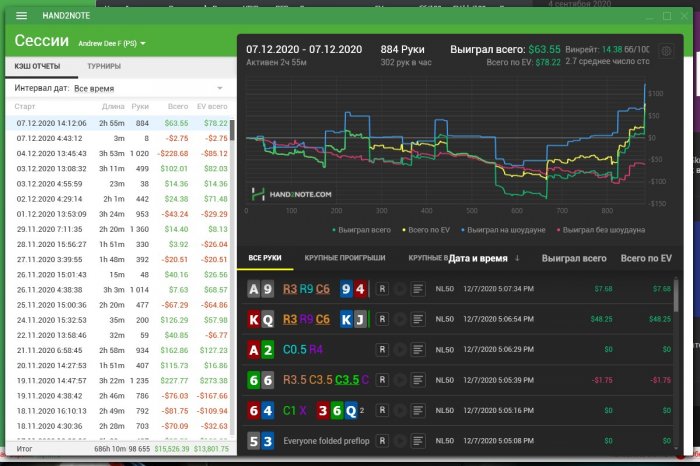Switch to КЭШ ОТЧЕТЫ tab
This screenshot has width=700, height=466.
[37, 66]
